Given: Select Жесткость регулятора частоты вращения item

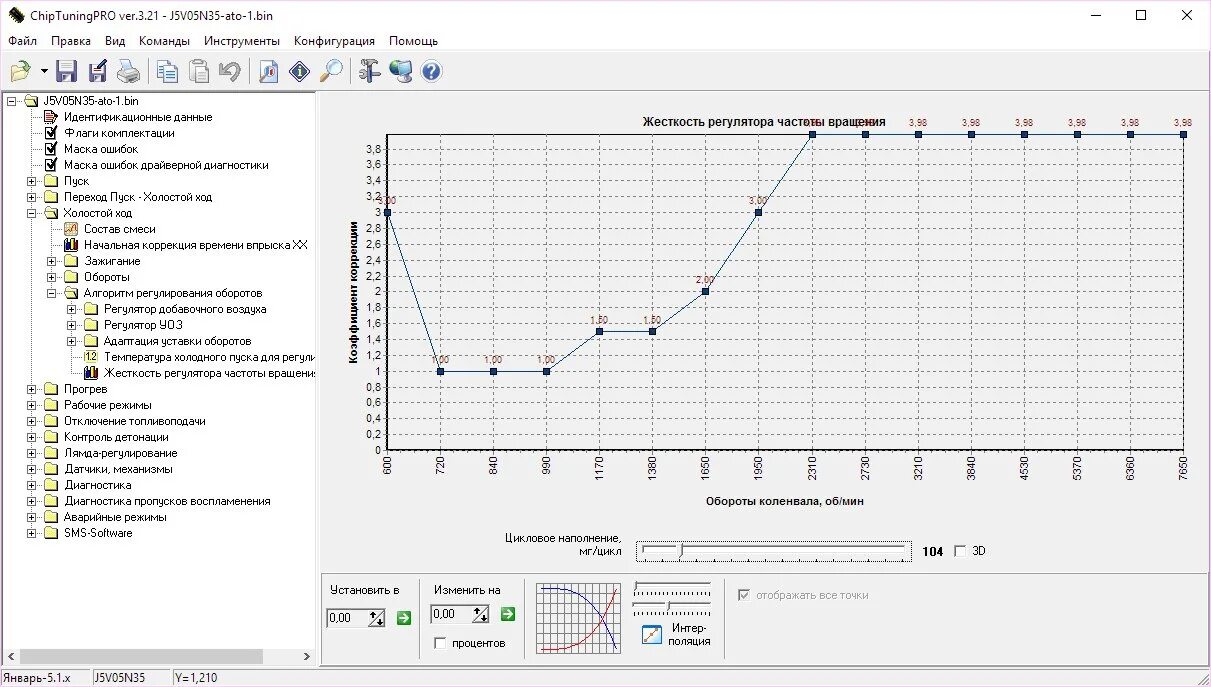Looking at the screenshot, I should tap(209, 373).
